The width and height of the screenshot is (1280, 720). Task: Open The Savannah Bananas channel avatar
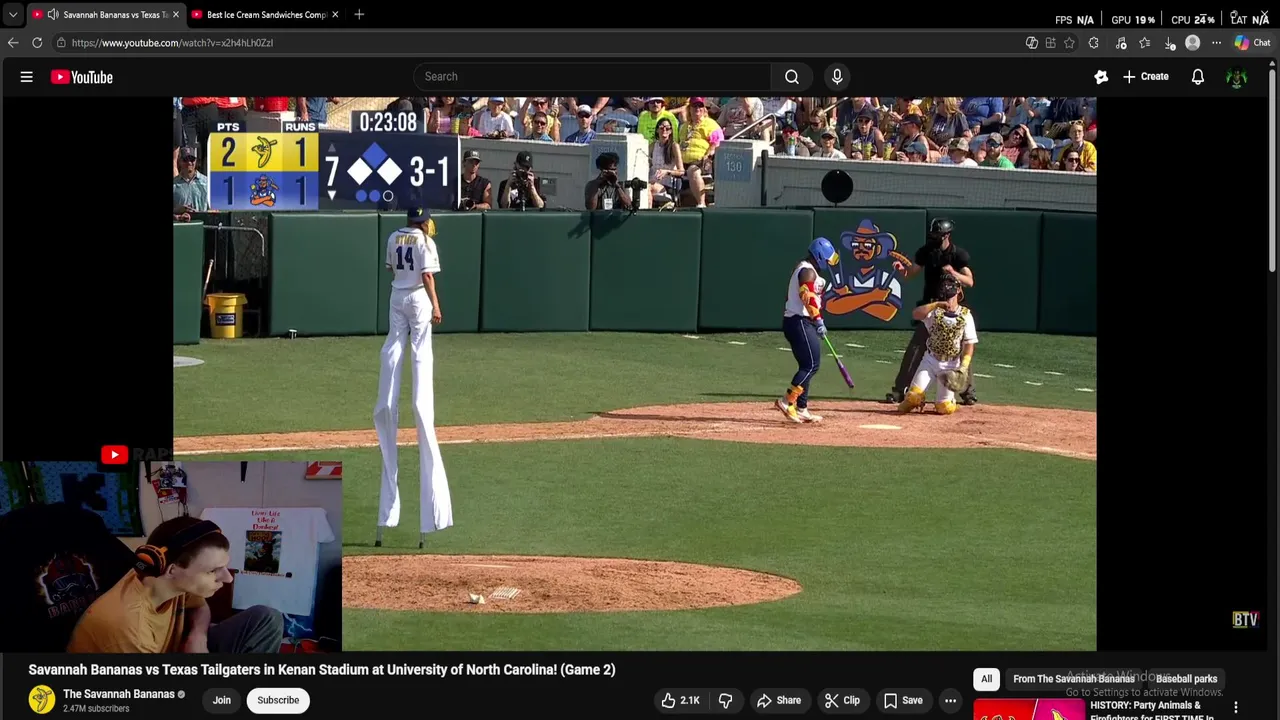tap(42, 700)
